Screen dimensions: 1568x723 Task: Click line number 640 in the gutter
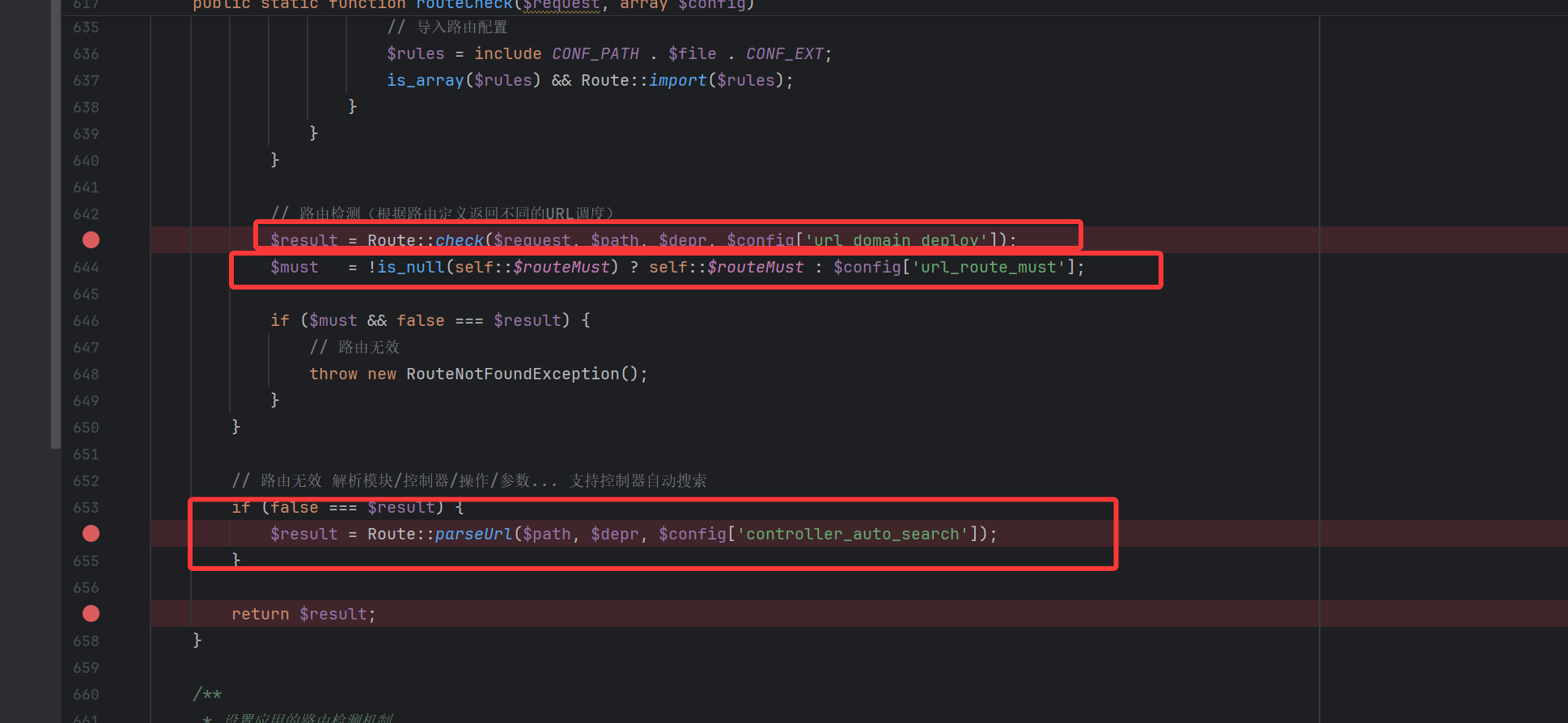[86, 161]
